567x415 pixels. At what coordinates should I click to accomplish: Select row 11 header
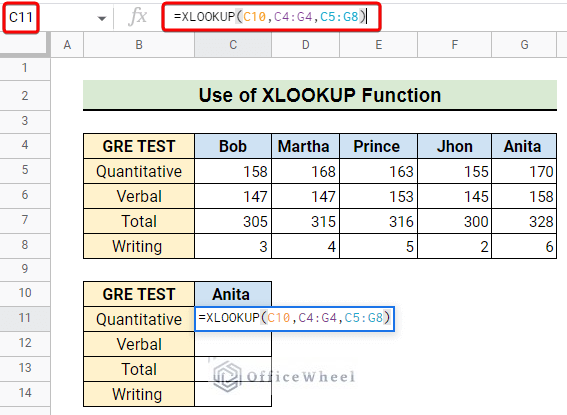(x=25, y=318)
